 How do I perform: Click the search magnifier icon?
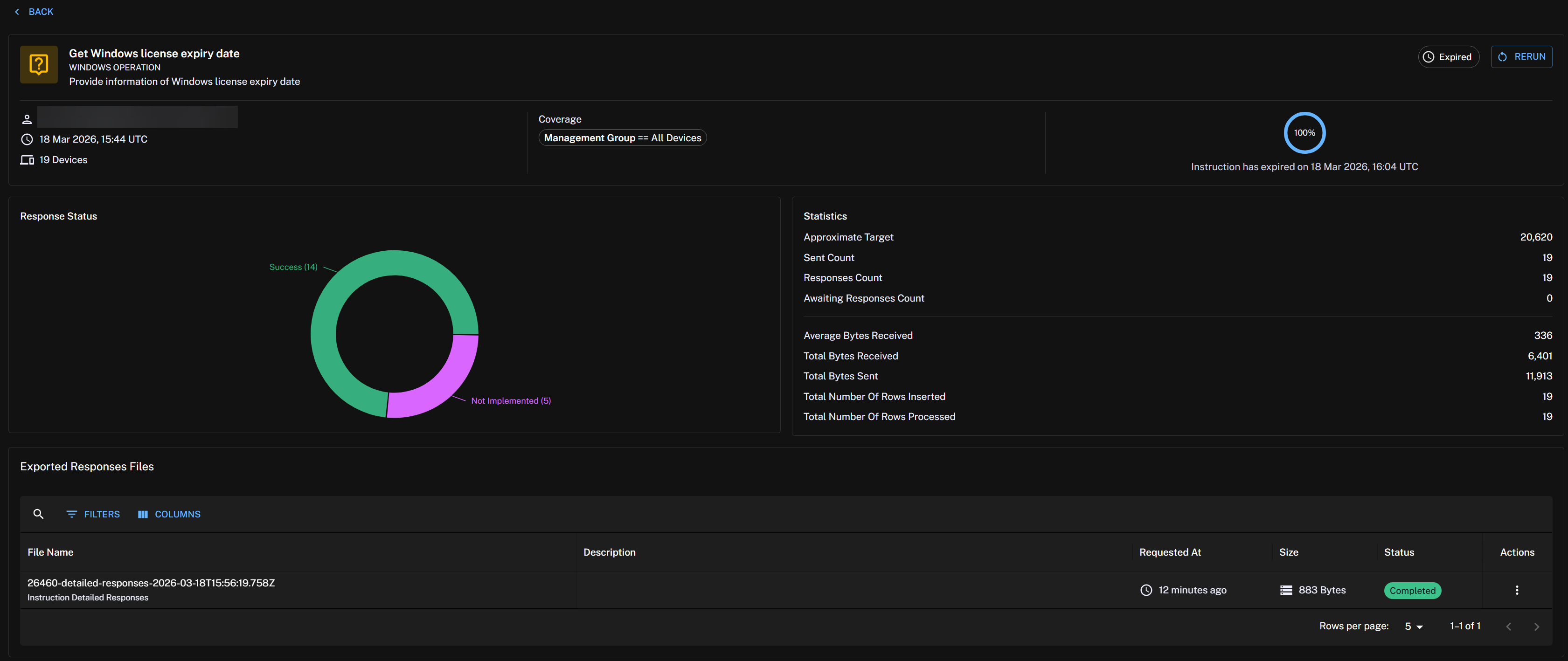(x=38, y=514)
